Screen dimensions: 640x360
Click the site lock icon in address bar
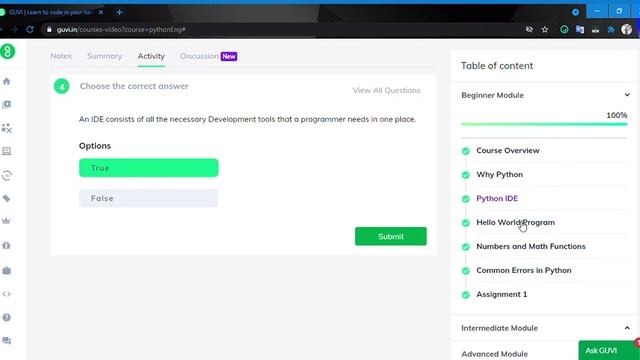(x=49, y=29)
